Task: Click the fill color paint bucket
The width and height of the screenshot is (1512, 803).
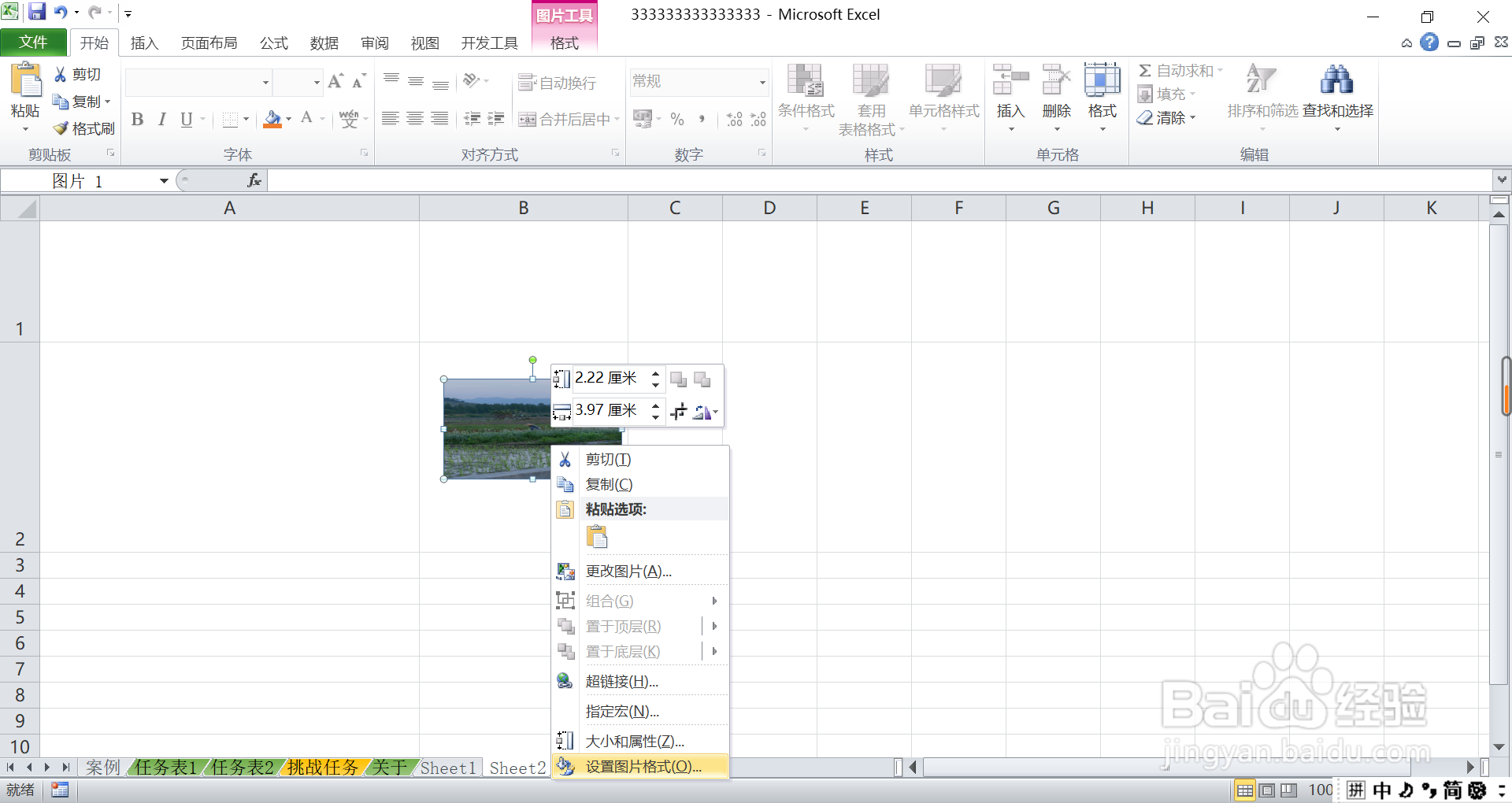Action: coord(272,120)
